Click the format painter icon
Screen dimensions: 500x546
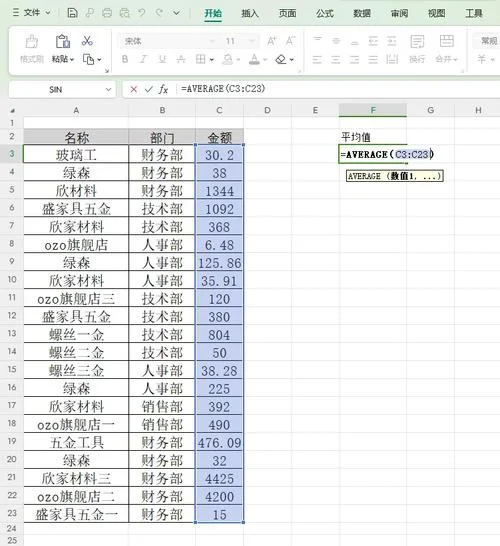tap(32, 41)
